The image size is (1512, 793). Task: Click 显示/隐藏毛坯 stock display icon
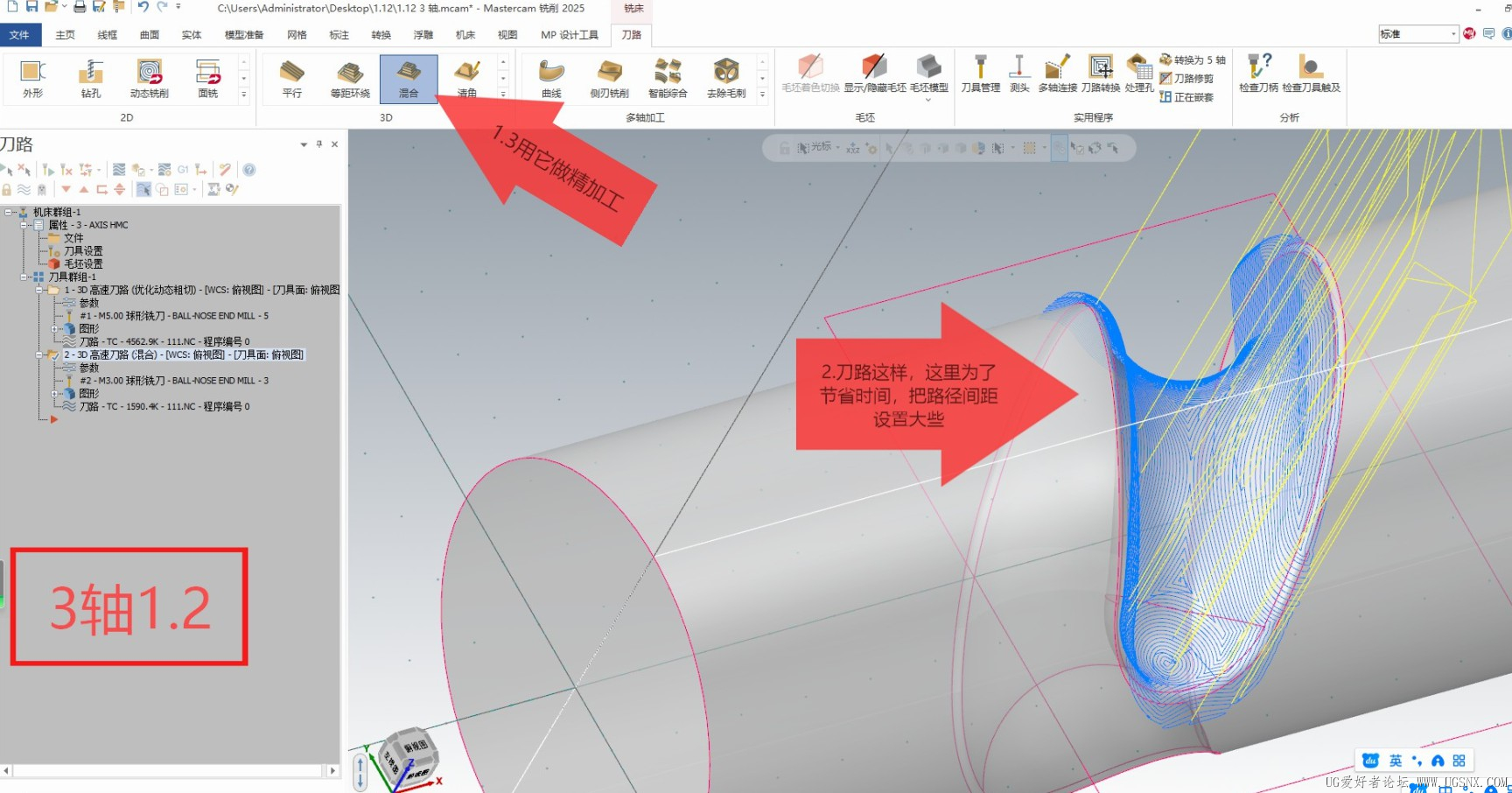(x=874, y=74)
